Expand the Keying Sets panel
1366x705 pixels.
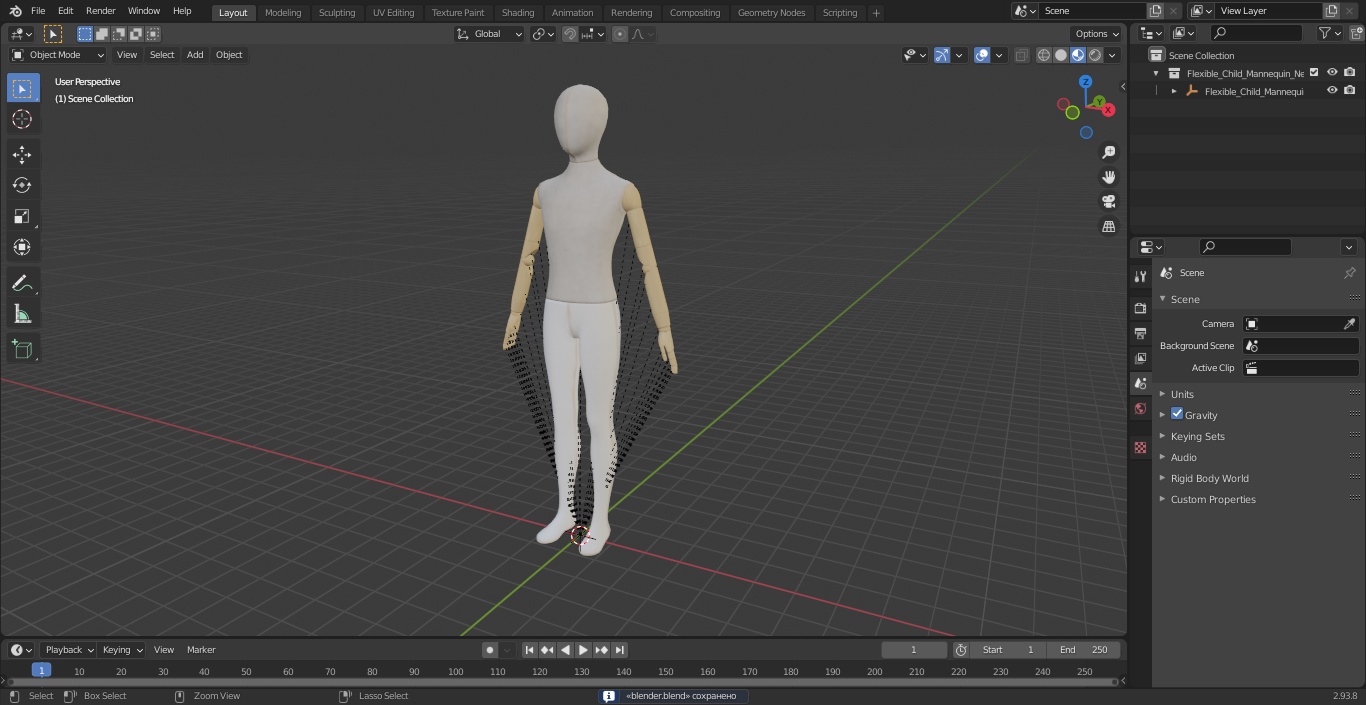(x=1197, y=436)
